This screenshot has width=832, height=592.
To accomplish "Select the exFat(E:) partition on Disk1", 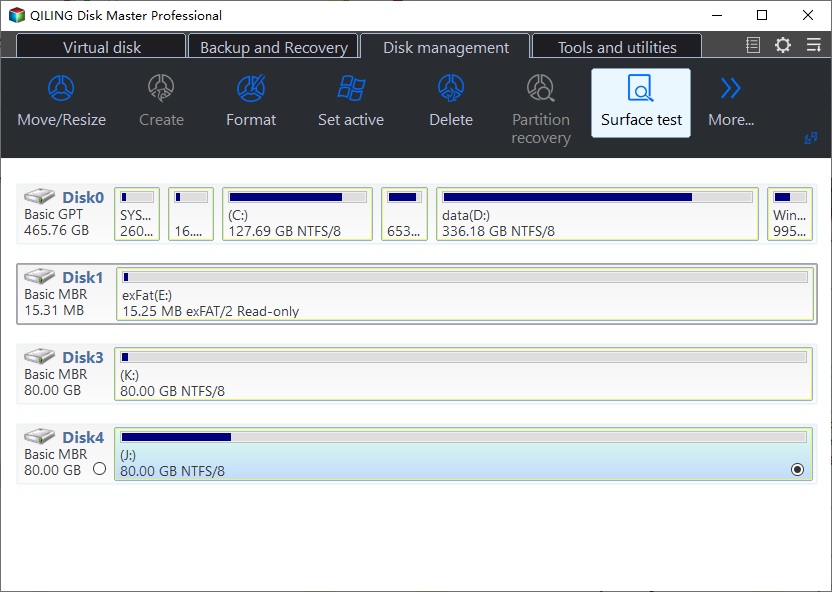I will pyautogui.click(x=465, y=294).
